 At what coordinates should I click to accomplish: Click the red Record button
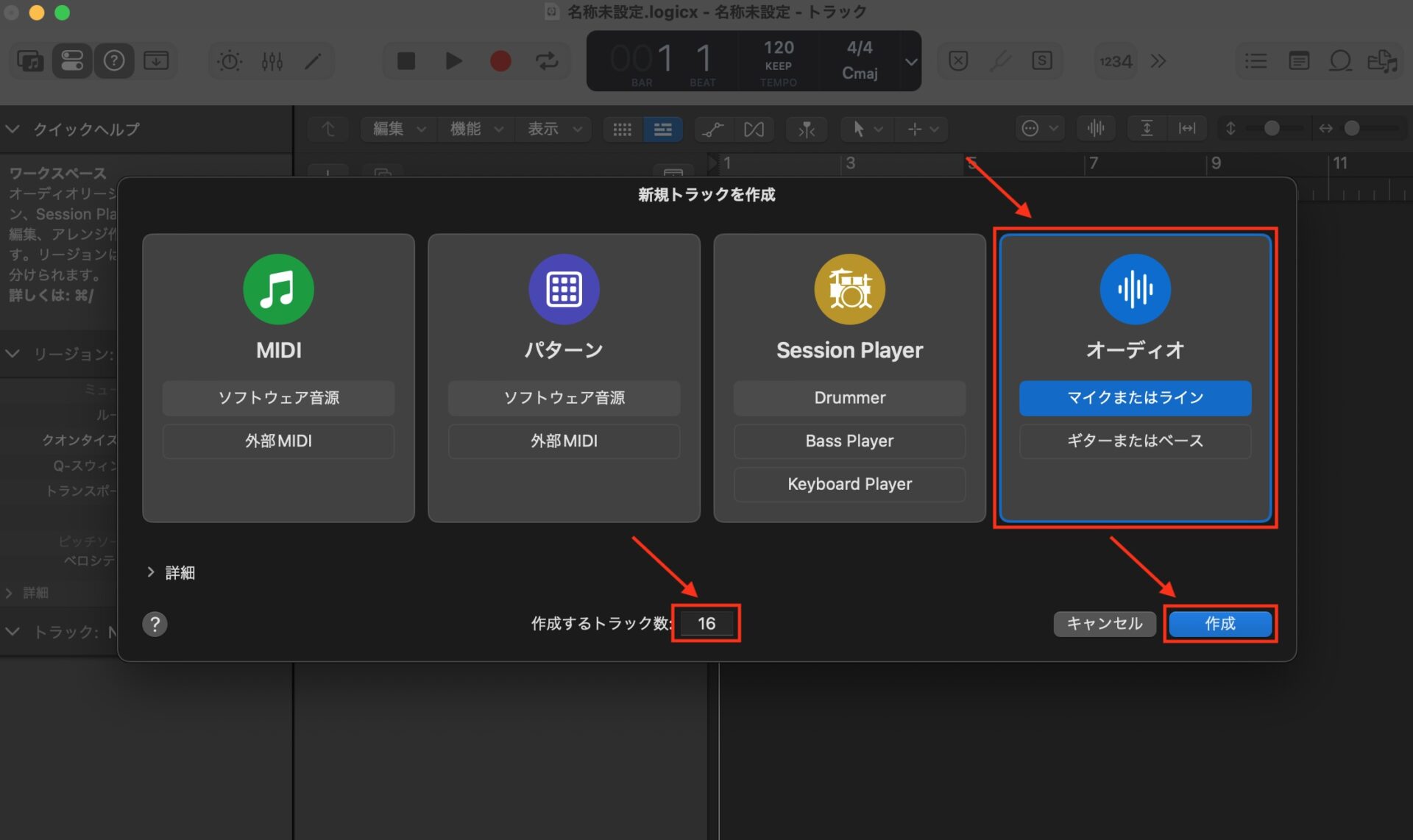coord(500,61)
